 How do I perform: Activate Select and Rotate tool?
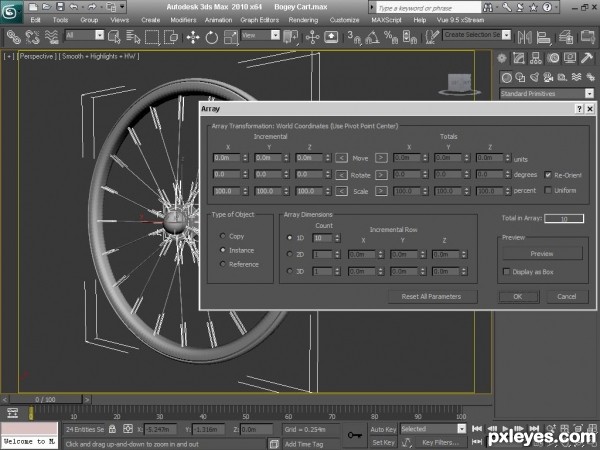pos(212,37)
